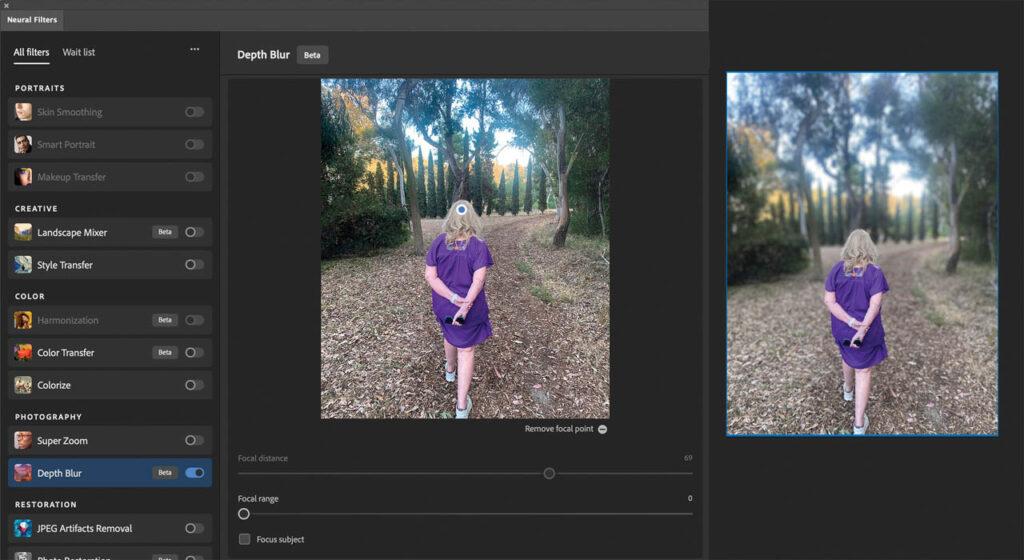Click the Makeup Transfer filter icon
The height and width of the screenshot is (560, 1024).
(x=23, y=176)
